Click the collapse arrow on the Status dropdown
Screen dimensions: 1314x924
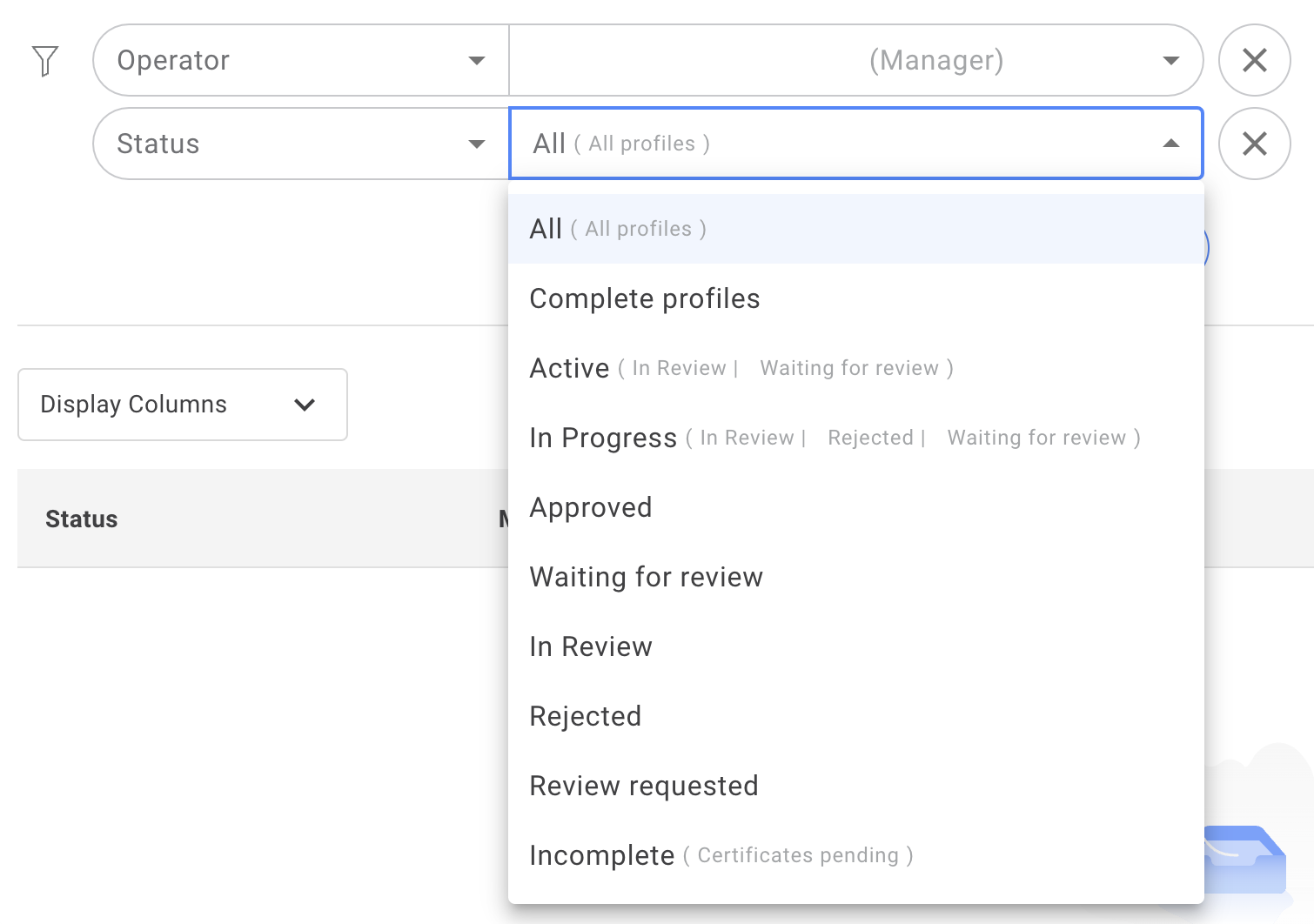pyautogui.click(x=1170, y=143)
